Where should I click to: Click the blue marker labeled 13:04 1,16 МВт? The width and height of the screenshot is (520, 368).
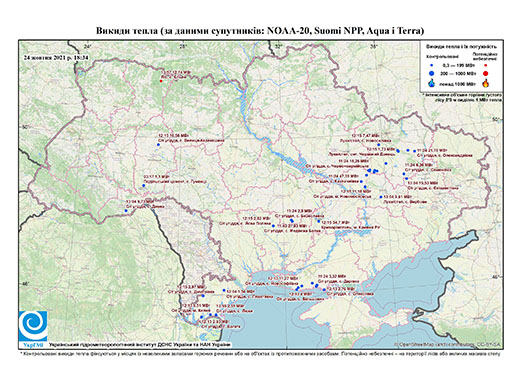[224, 290]
